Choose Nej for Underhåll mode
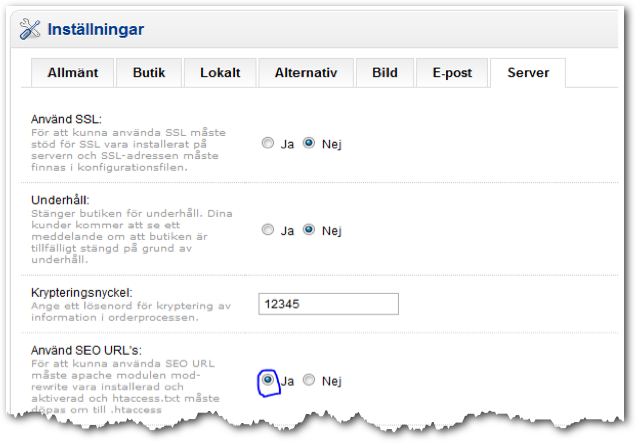Screen dimensions: 638x447 tap(309, 230)
